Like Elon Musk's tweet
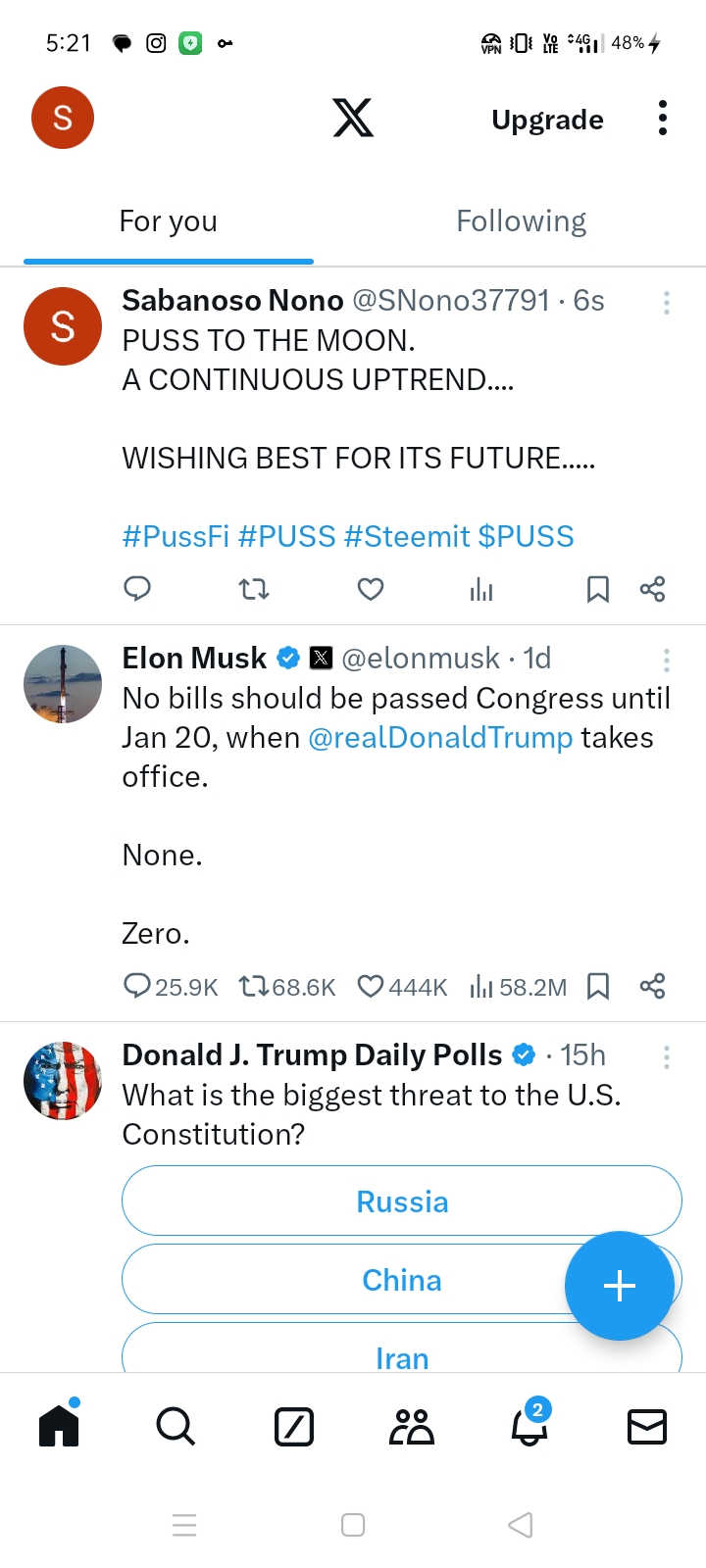706x1568 pixels. [x=370, y=986]
